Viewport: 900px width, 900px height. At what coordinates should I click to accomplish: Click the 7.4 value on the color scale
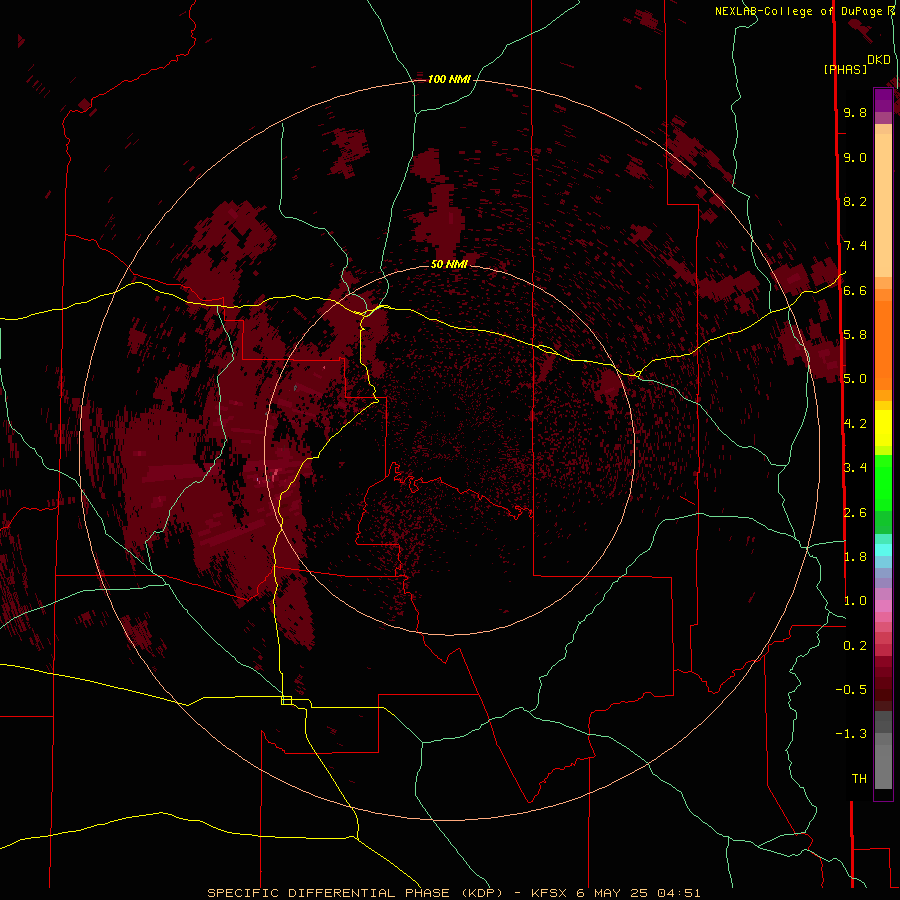pyautogui.click(x=855, y=246)
